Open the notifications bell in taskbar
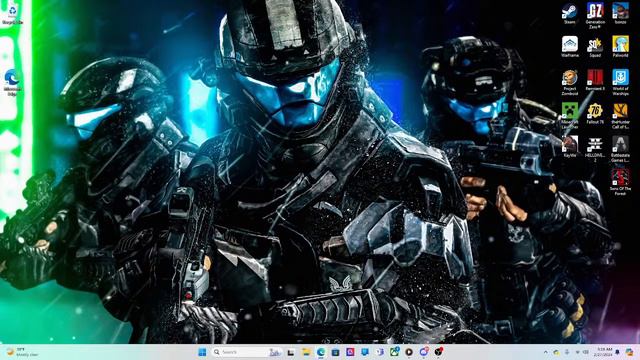This screenshot has height=360, width=640. (x=618, y=352)
